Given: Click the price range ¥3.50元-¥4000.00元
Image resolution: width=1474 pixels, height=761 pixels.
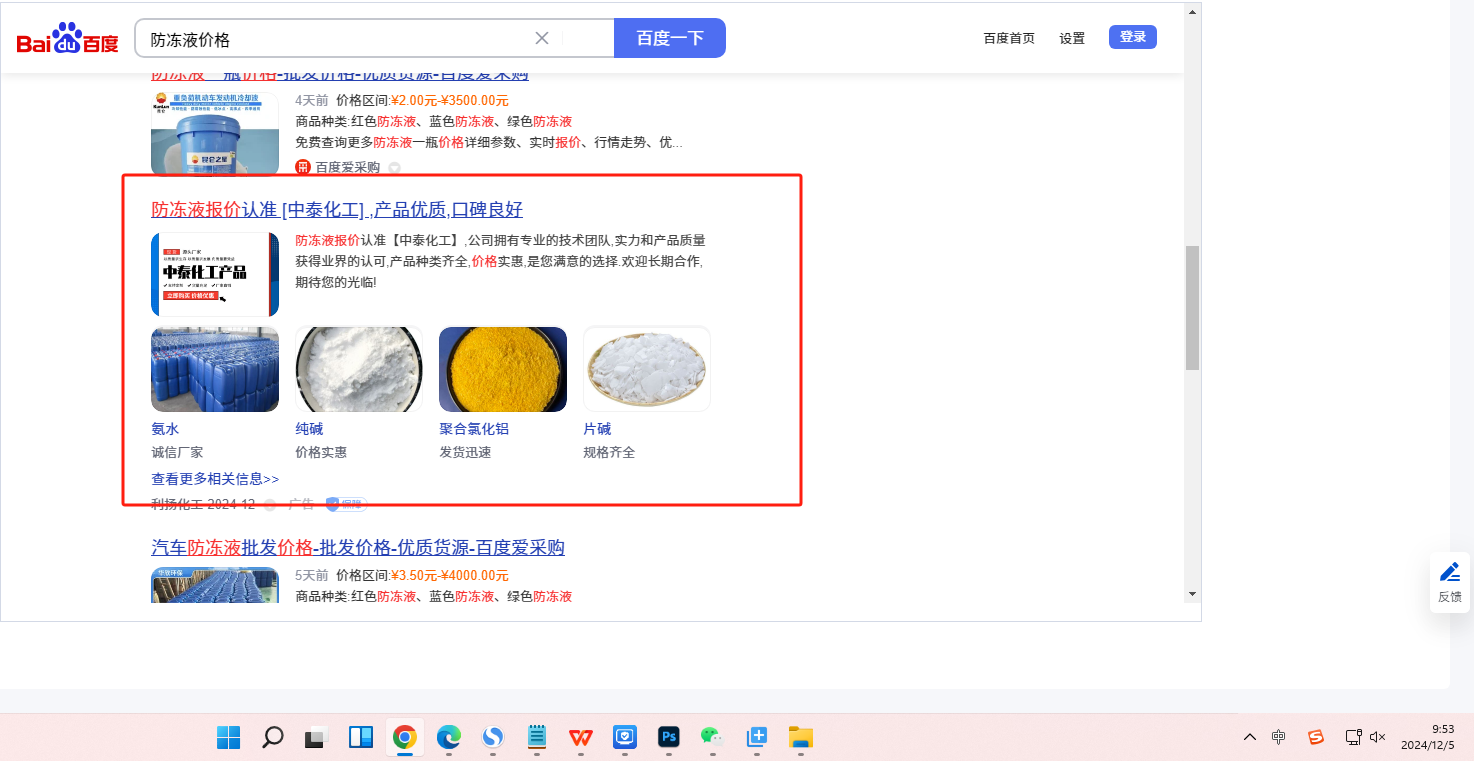Looking at the screenshot, I should [449, 575].
